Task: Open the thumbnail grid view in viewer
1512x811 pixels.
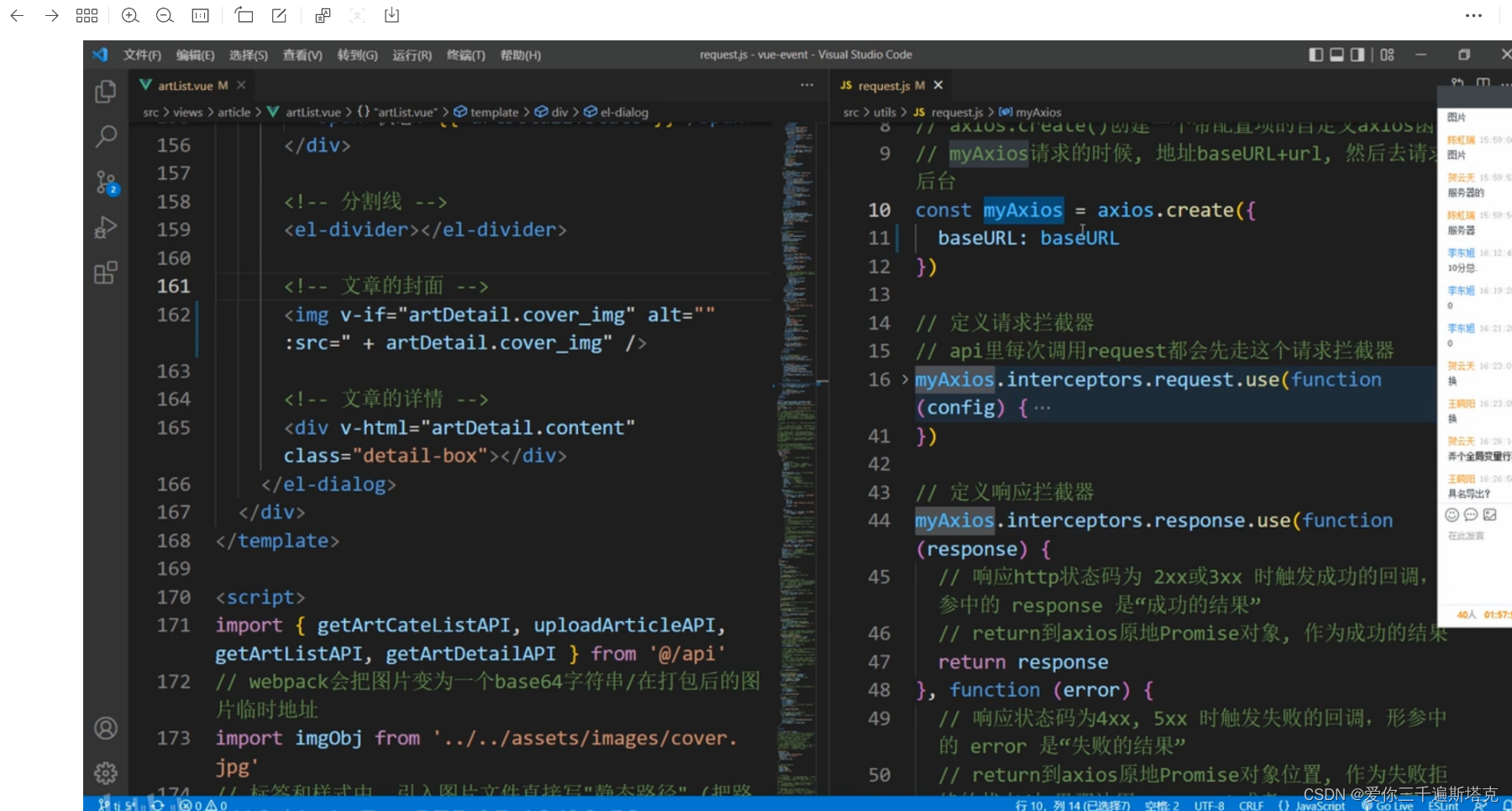Action: coord(87,15)
